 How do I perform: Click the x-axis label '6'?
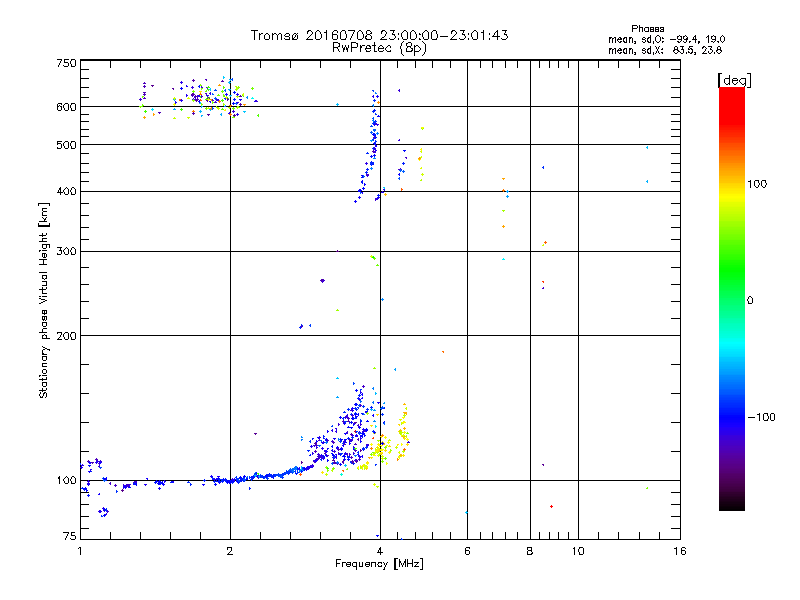(x=467, y=551)
